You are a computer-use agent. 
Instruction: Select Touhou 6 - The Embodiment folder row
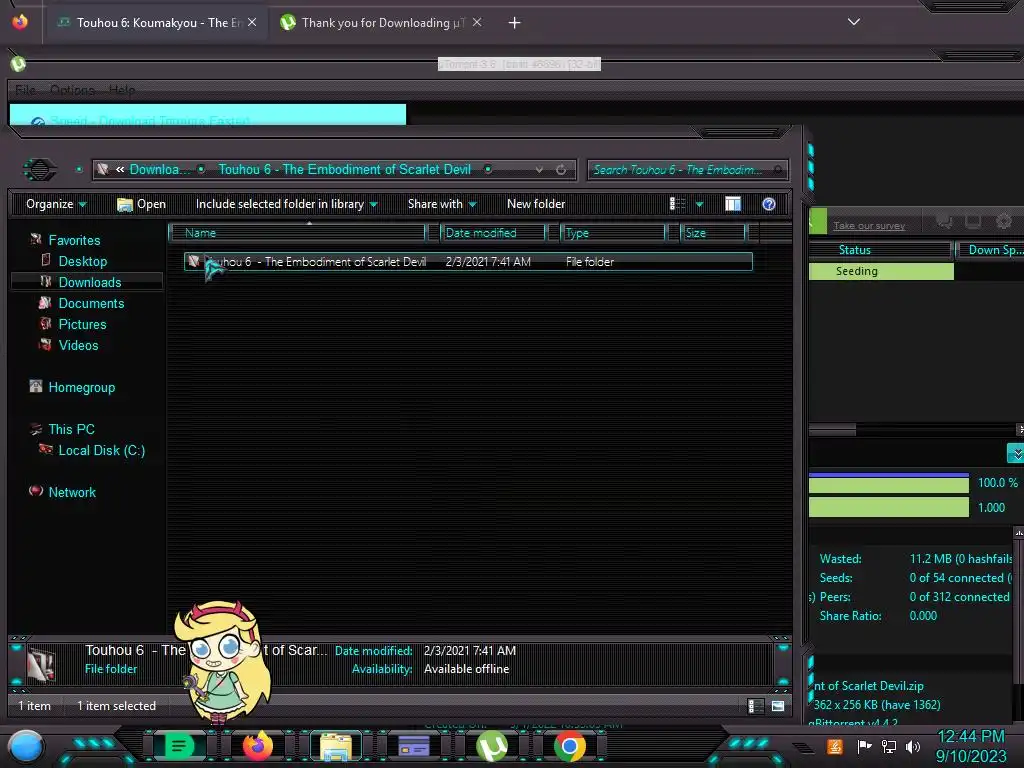[x=468, y=262]
